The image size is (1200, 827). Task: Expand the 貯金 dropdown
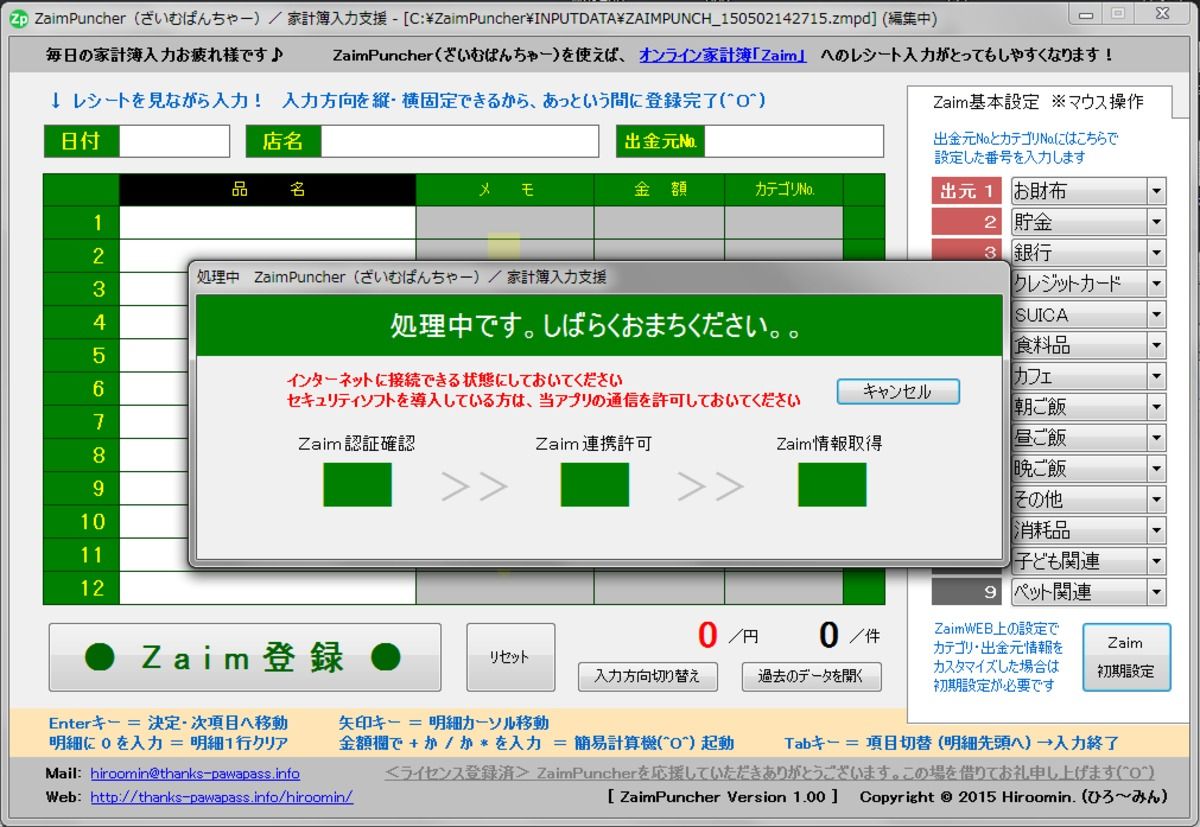(1156, 222)
